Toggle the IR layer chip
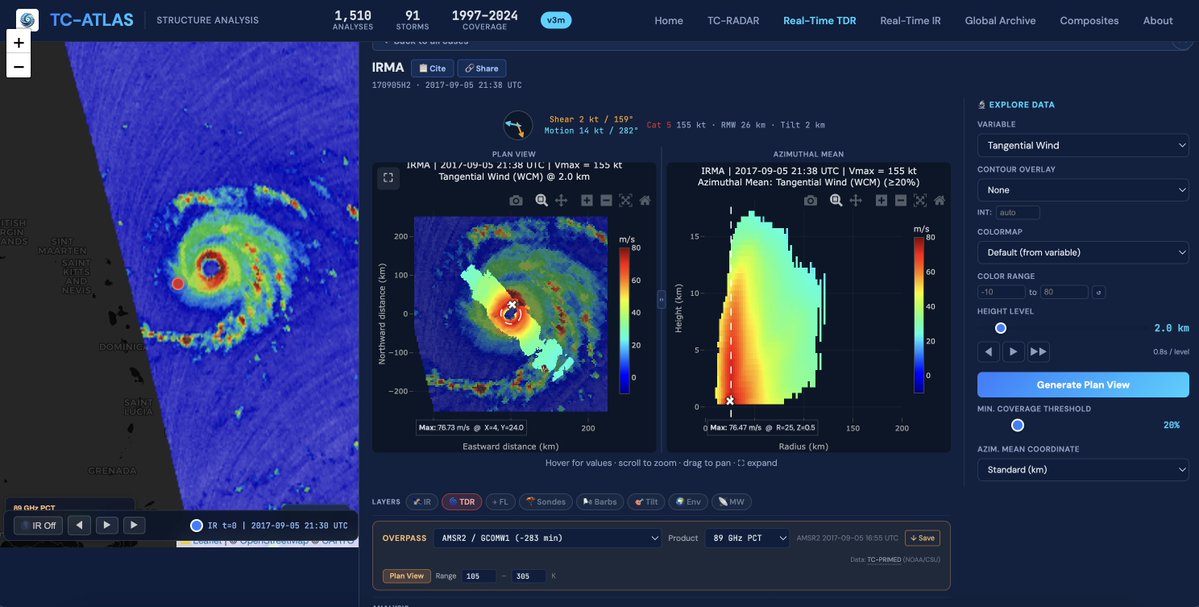1199x607 pixels. tap(421, 502)
